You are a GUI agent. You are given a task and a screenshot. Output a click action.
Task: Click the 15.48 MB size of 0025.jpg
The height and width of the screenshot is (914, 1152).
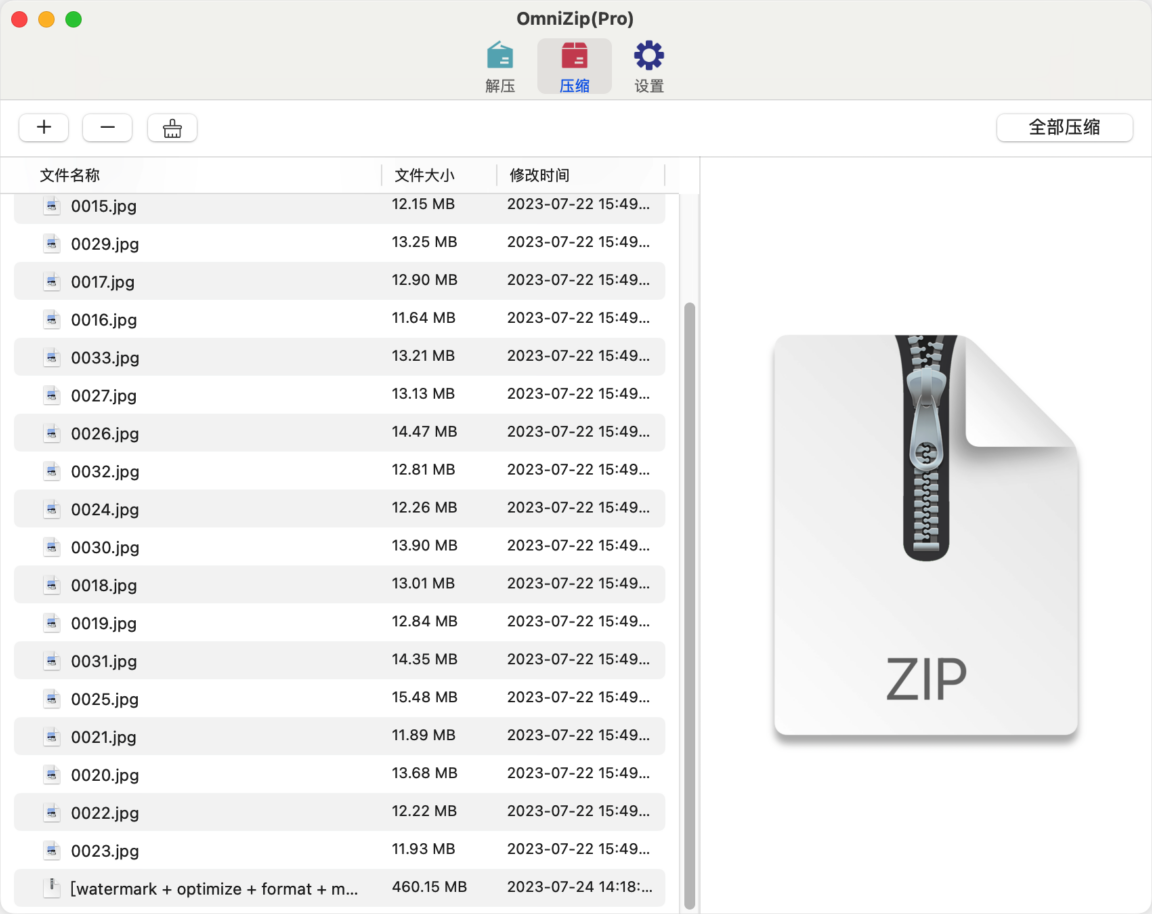pos(425,697)
